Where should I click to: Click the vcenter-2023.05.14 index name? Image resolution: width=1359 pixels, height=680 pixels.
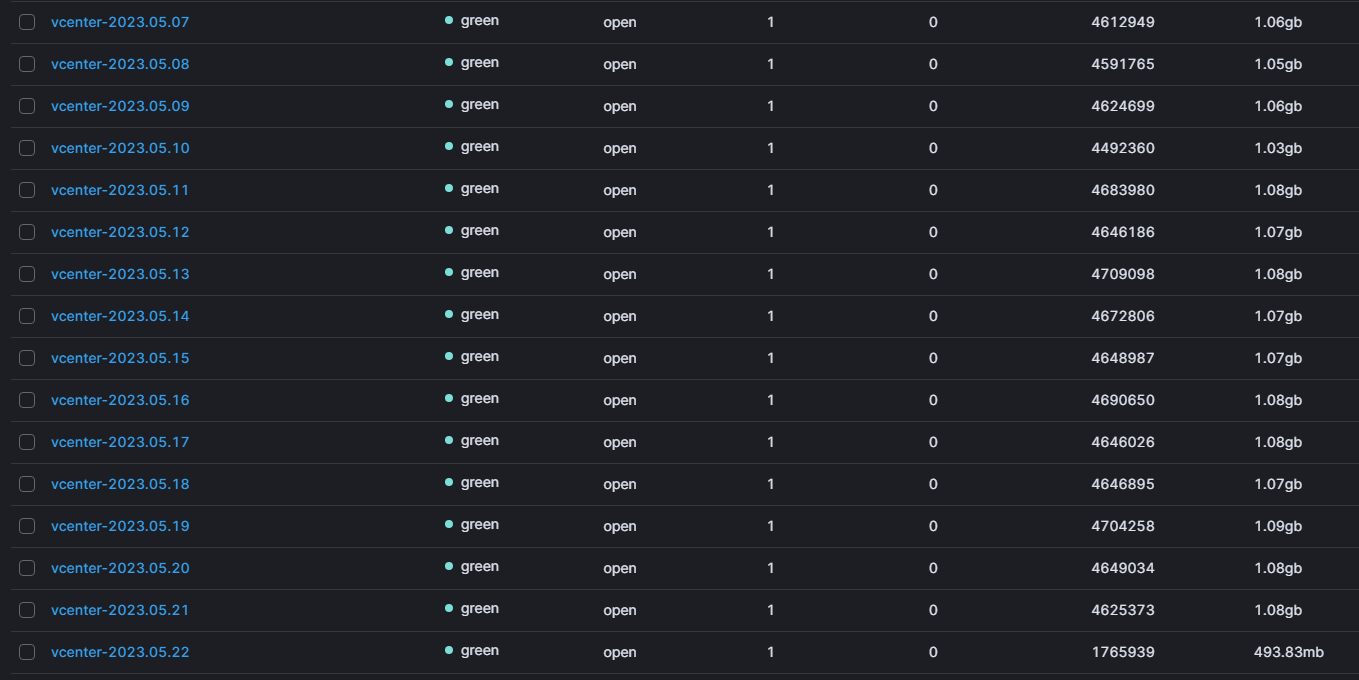[120, 316]
